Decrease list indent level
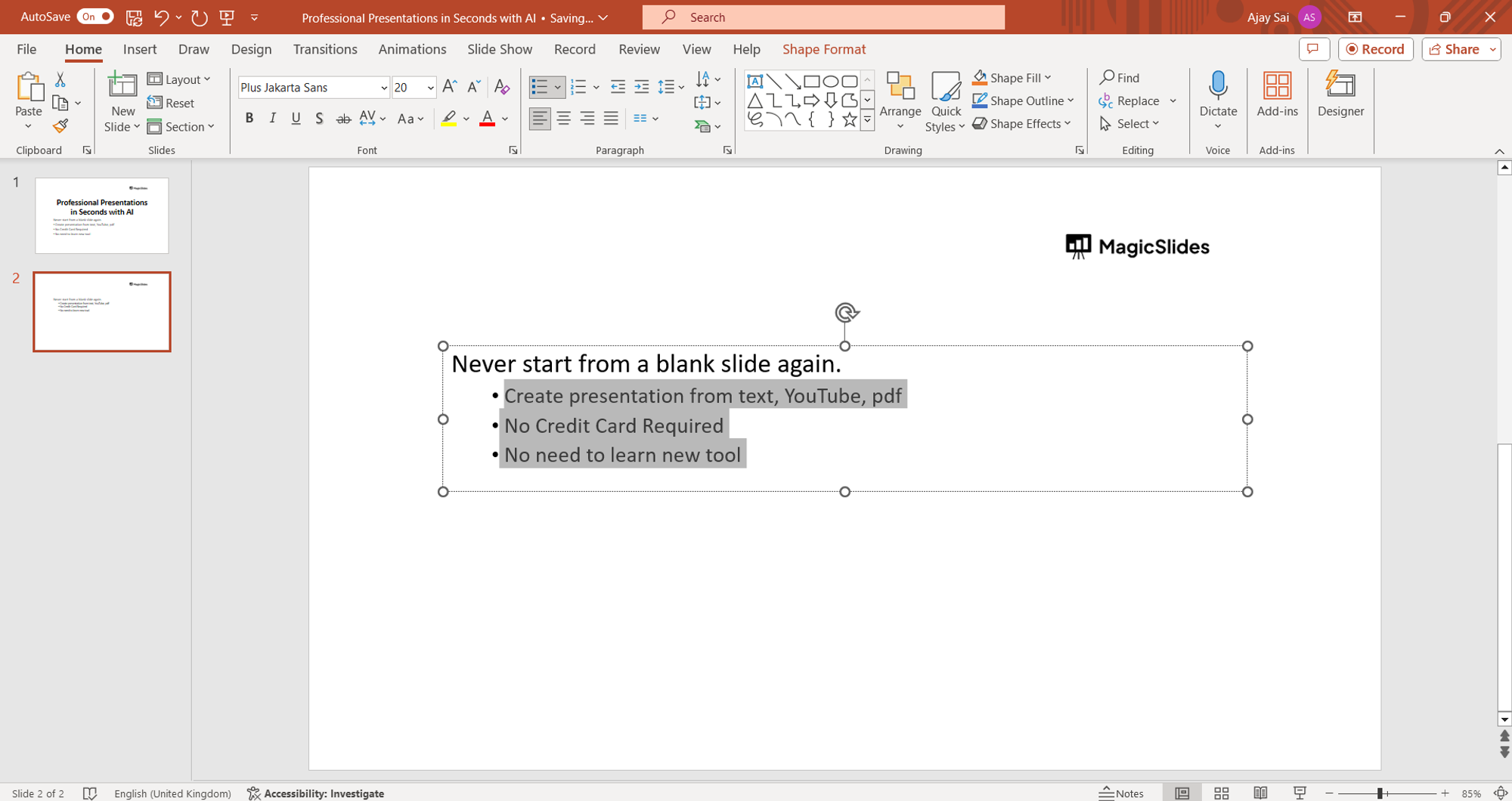 (618, 87)
